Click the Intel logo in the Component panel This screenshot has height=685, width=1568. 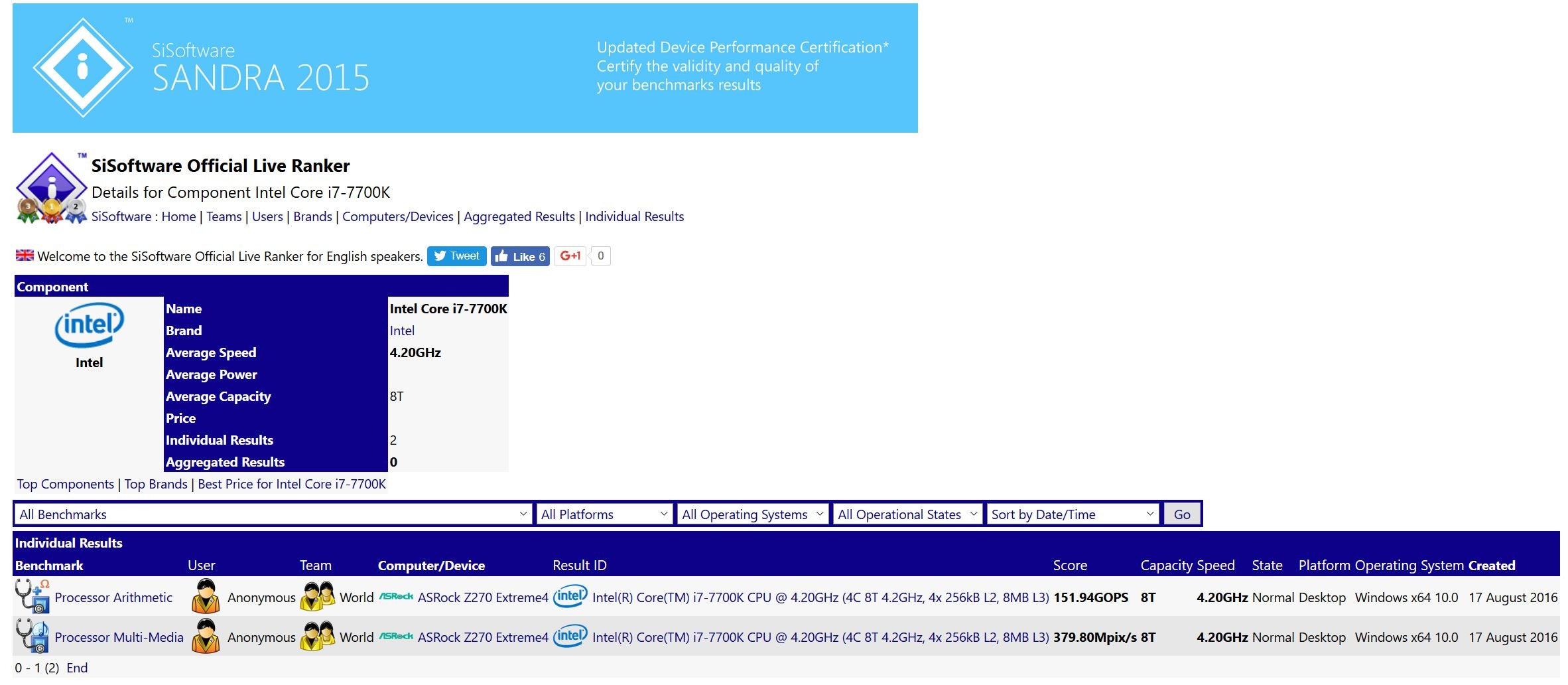click(88, 325)
